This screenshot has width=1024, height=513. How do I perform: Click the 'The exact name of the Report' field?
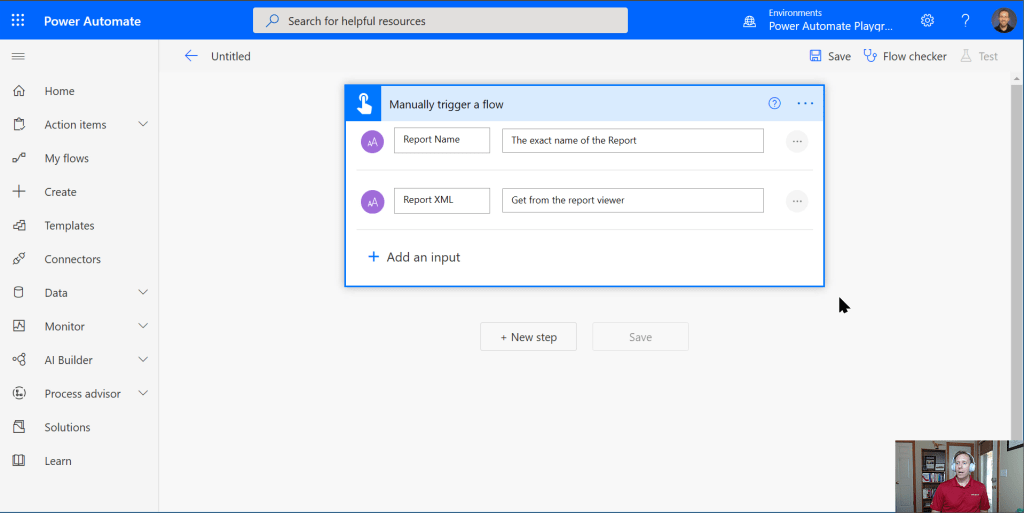(632, 140)
